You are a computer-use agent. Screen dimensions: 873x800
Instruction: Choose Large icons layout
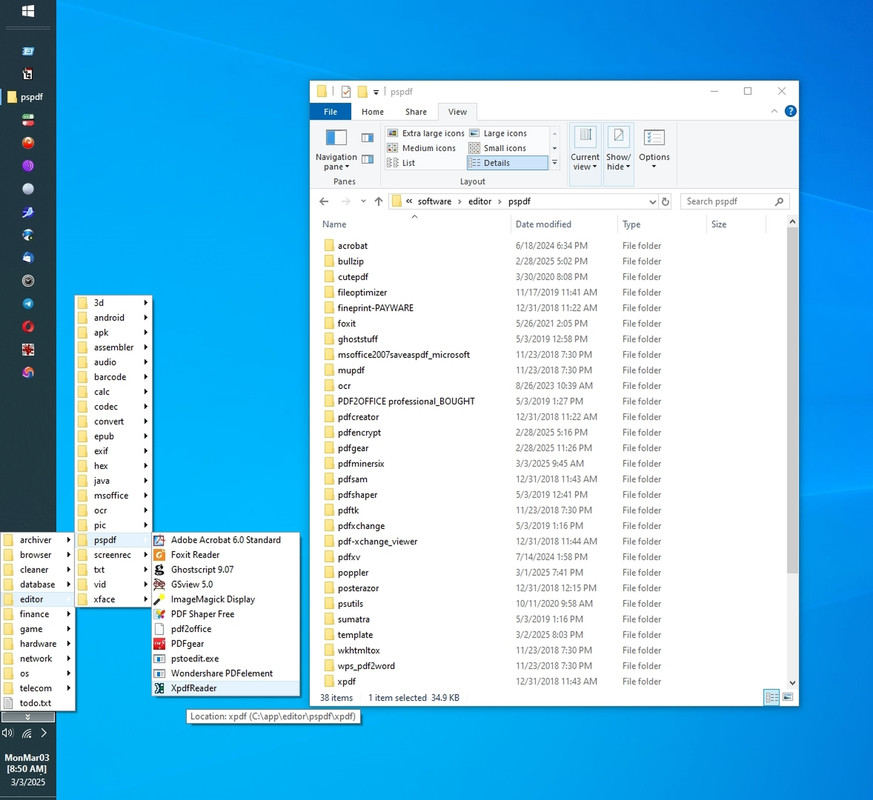pyautogui.click(x=498, y=133)
